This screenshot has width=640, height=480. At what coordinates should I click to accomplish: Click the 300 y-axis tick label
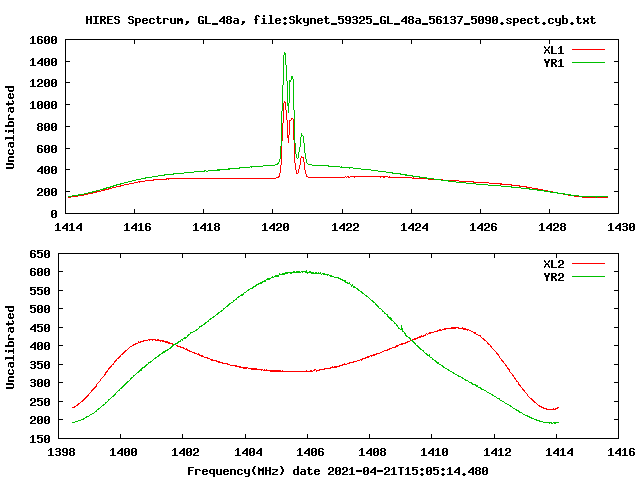pyautogui.click(x=40, y=383)
